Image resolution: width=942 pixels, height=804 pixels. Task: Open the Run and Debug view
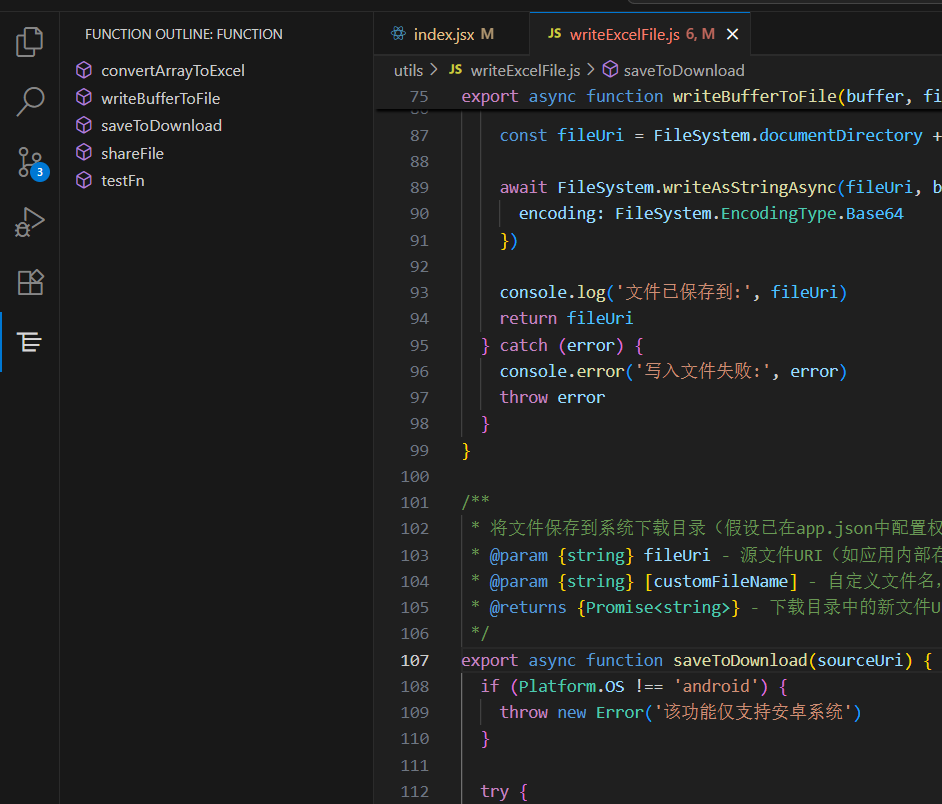(29, 222)
